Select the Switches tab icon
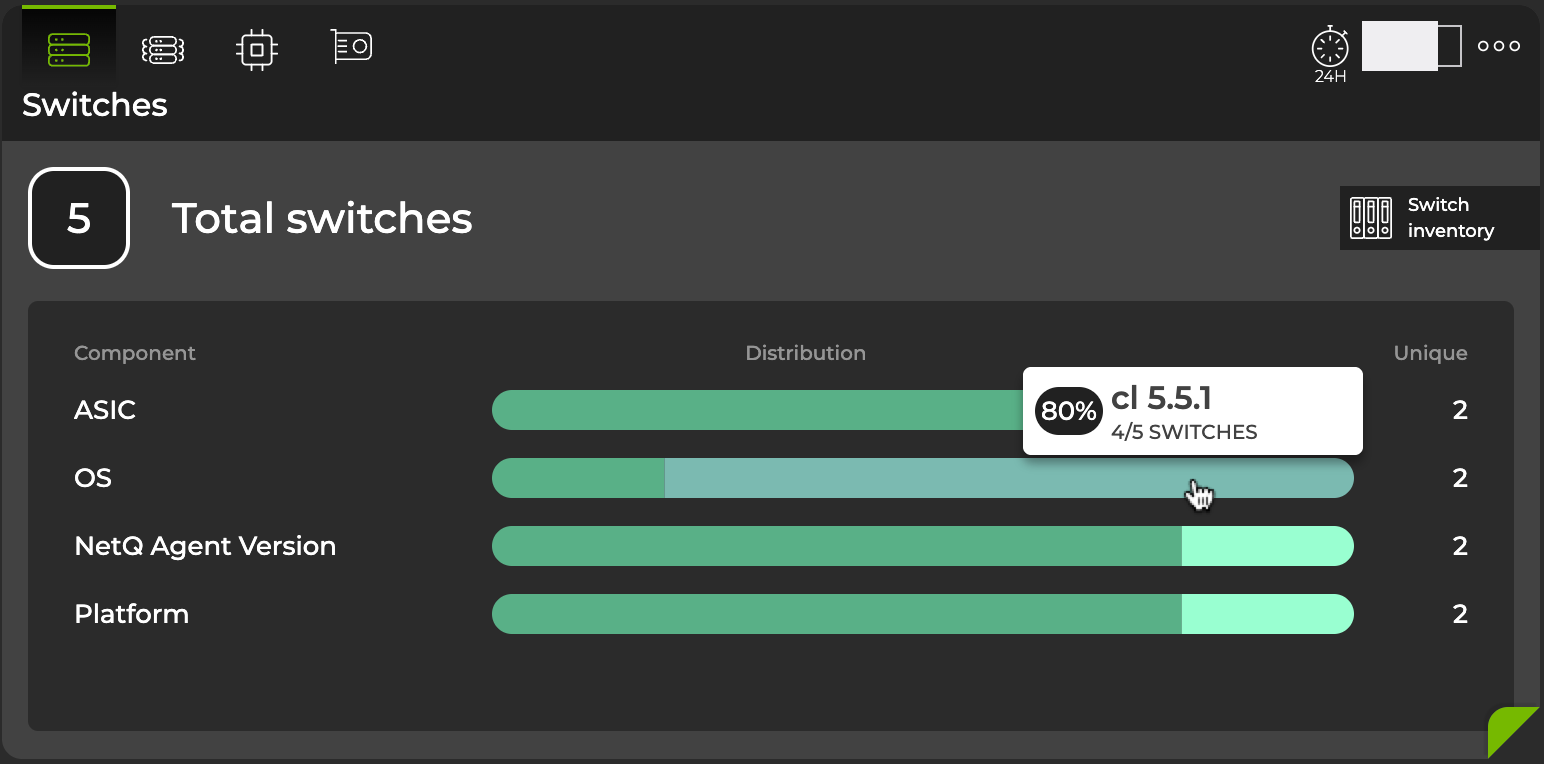 click(69, 48)
